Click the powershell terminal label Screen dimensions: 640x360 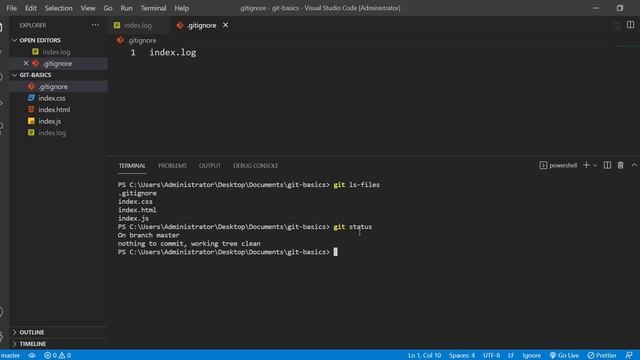click(558, 165)
